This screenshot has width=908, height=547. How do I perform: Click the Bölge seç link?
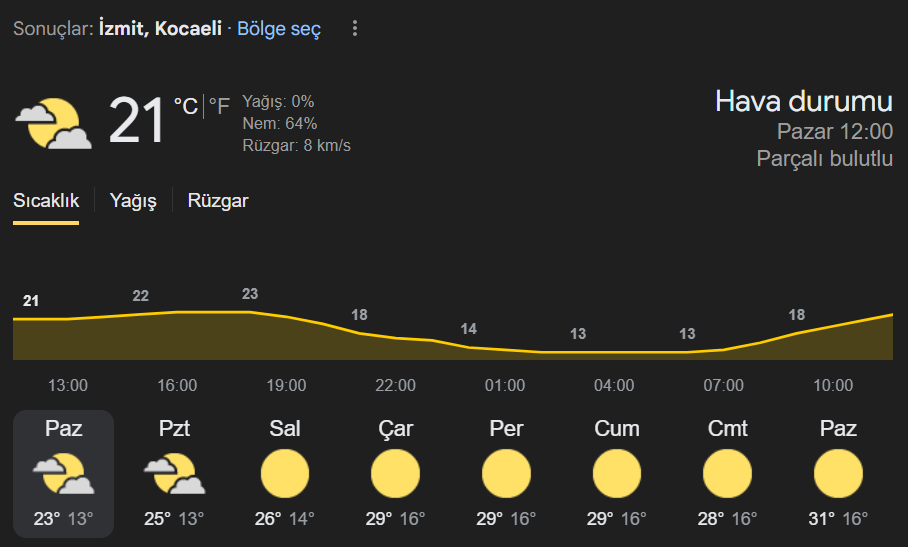point(279,29)
